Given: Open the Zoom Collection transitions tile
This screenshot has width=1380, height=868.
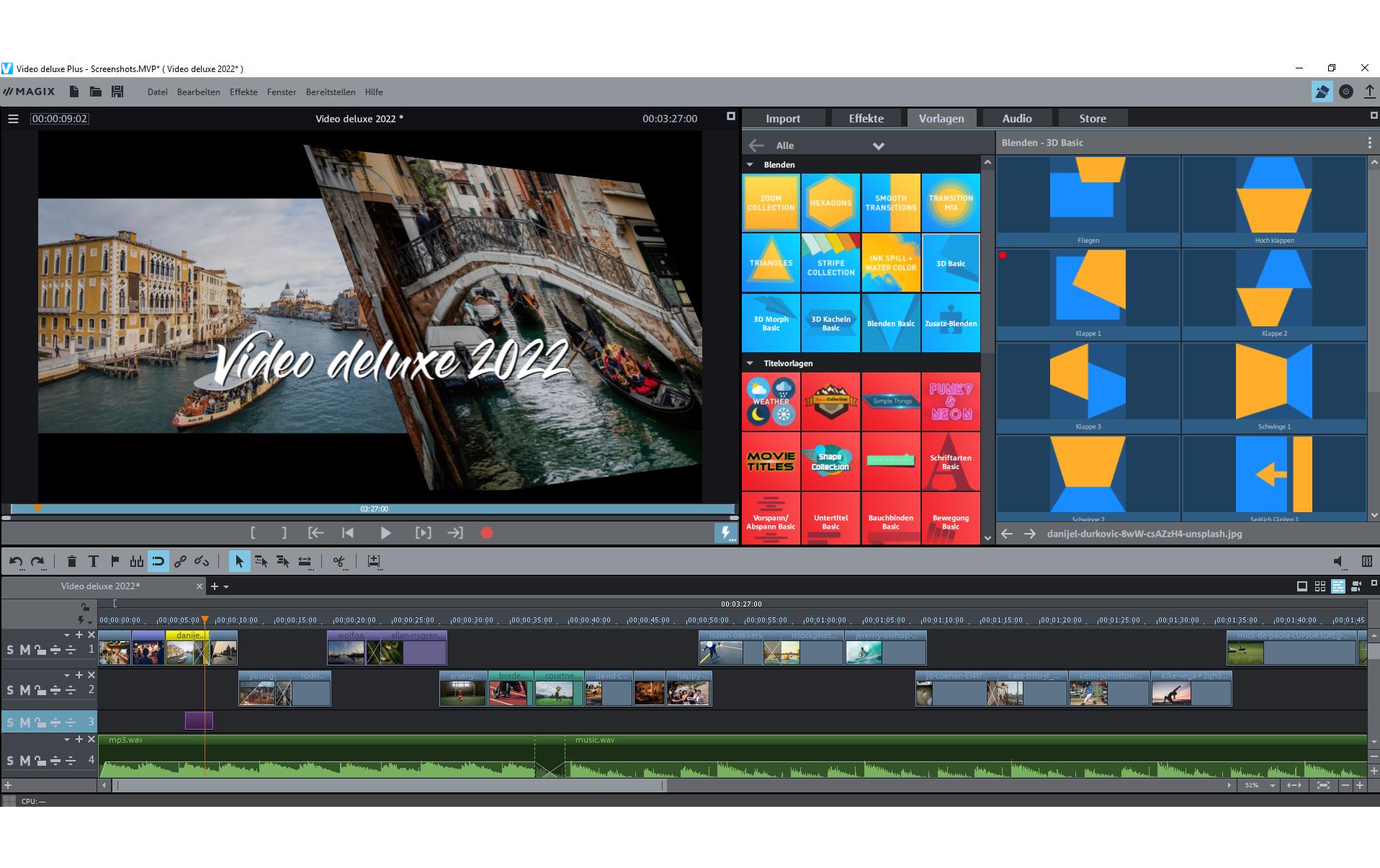Looking at the screenshot, I should pyautogui.click(x=771, y=202).
